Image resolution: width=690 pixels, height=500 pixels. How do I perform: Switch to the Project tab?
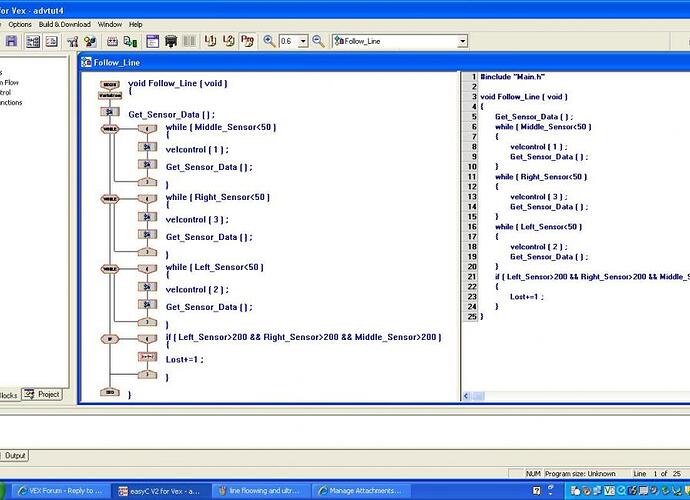pos(43,394)
